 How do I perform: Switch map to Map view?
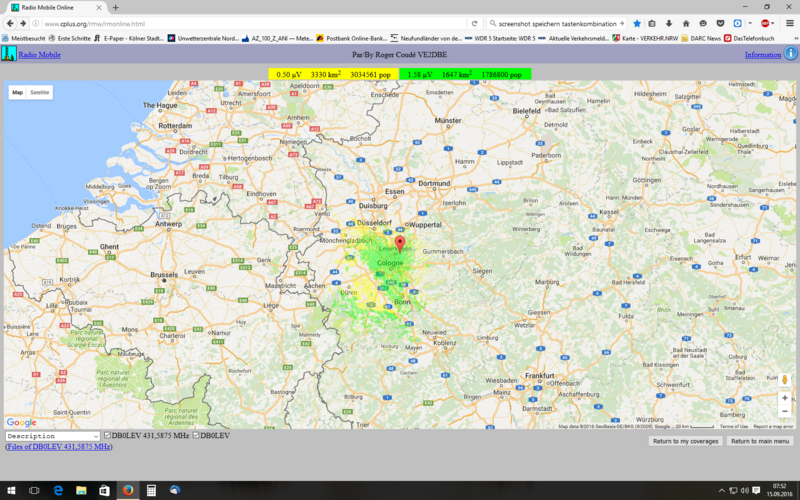[x=18, y=92]
